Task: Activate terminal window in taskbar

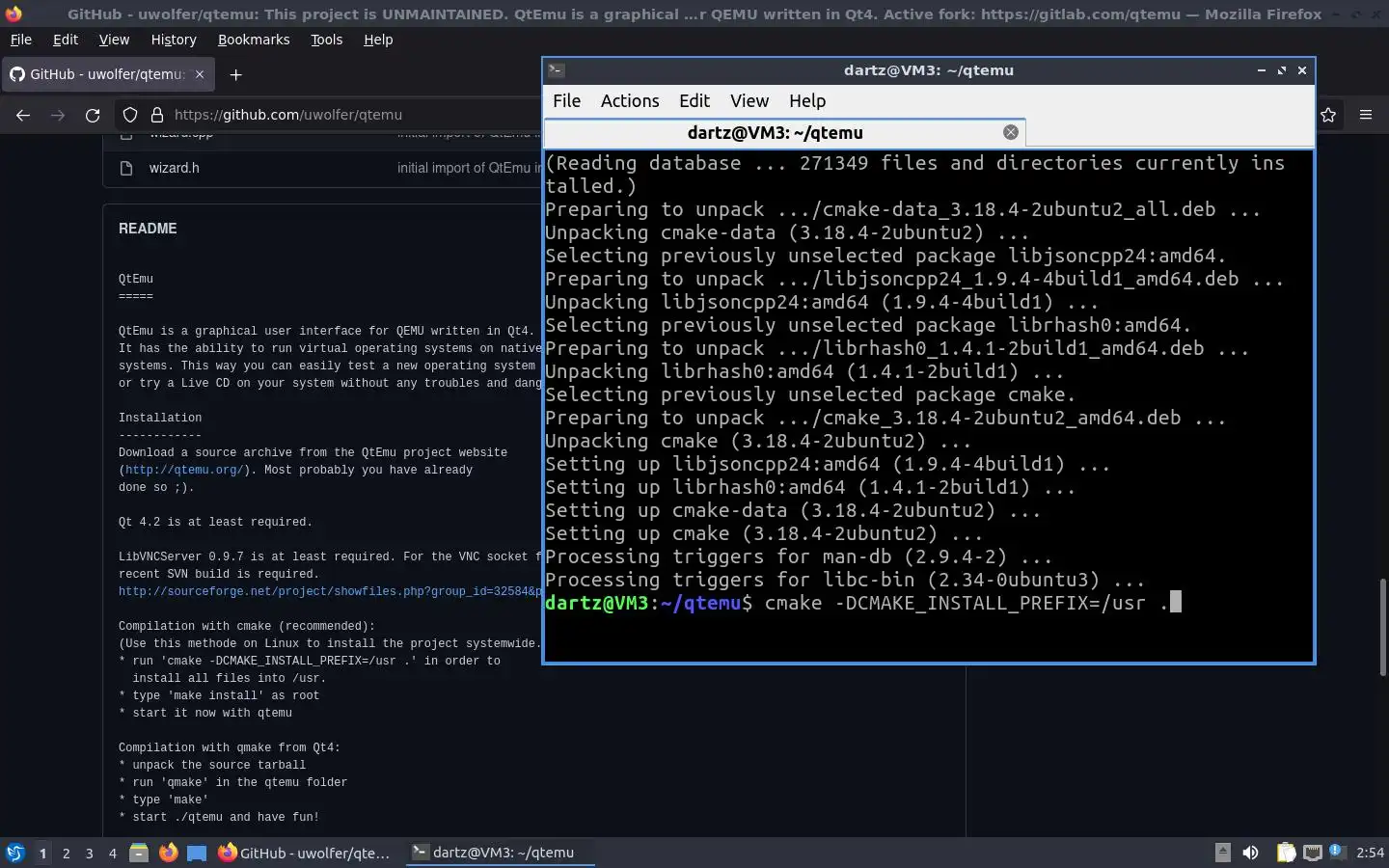Action: coord(500,853)
